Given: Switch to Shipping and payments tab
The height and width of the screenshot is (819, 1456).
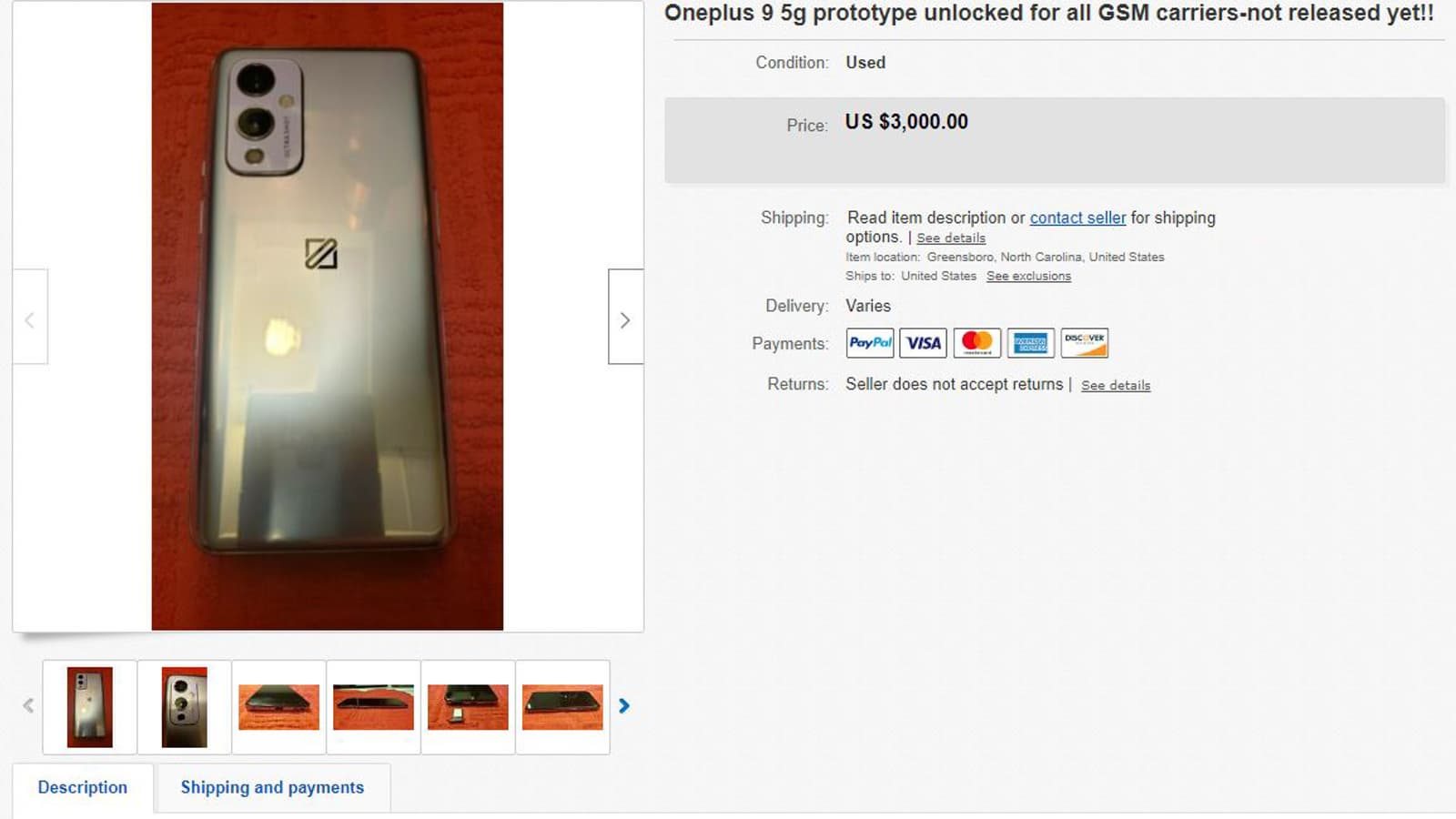Looking at the screenshot, I should (x=272, y=788).
